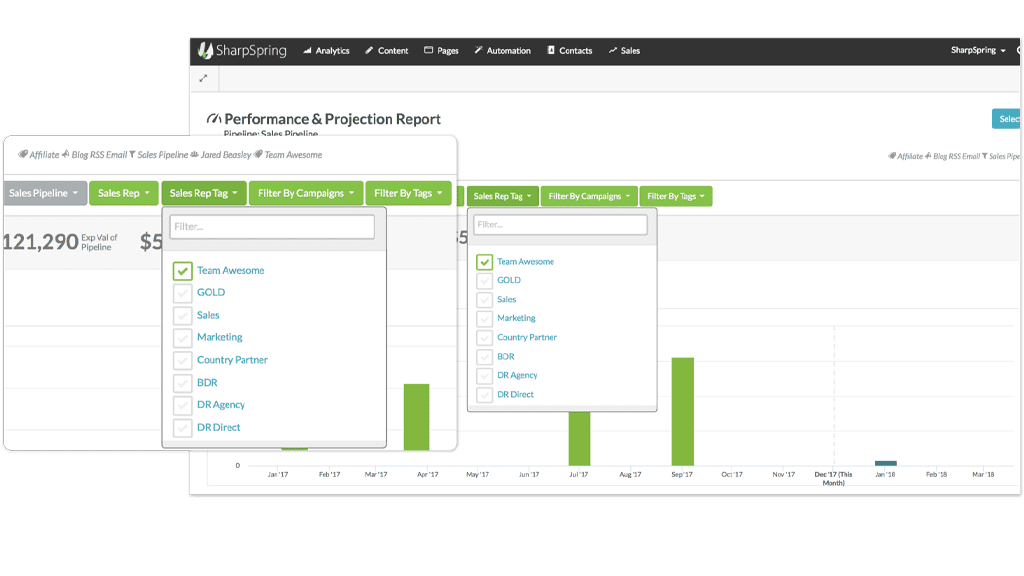Check Sales in zoomed dropdown

click(x=183, y=315)
